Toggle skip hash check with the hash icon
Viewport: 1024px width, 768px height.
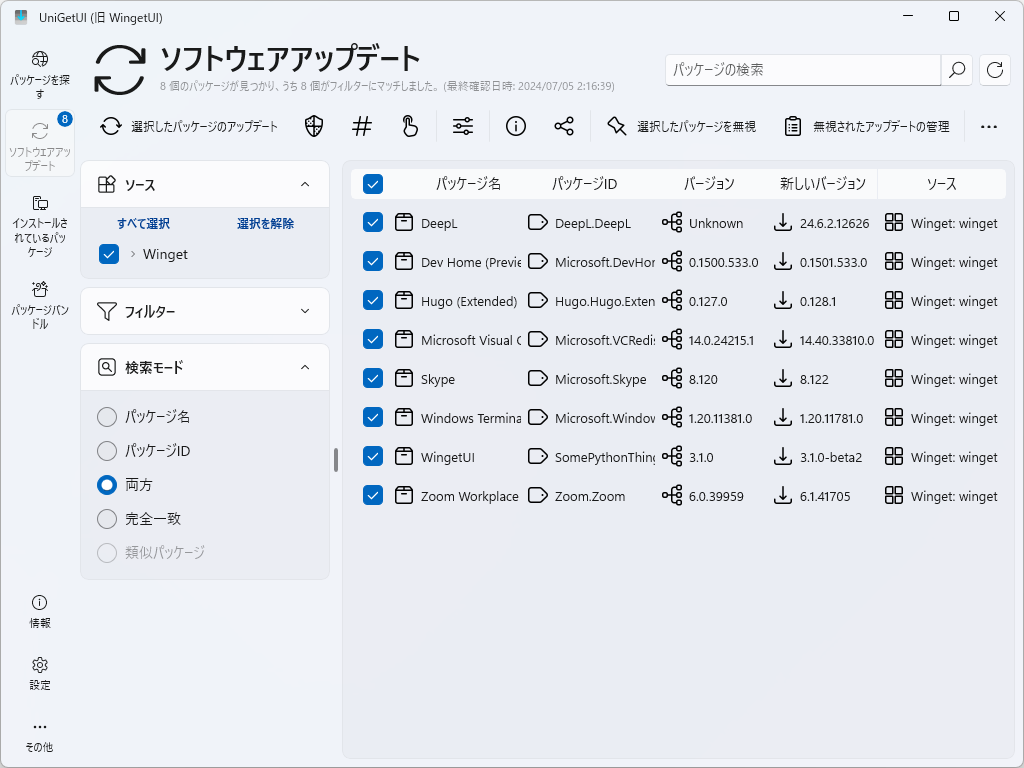(361, 127)
